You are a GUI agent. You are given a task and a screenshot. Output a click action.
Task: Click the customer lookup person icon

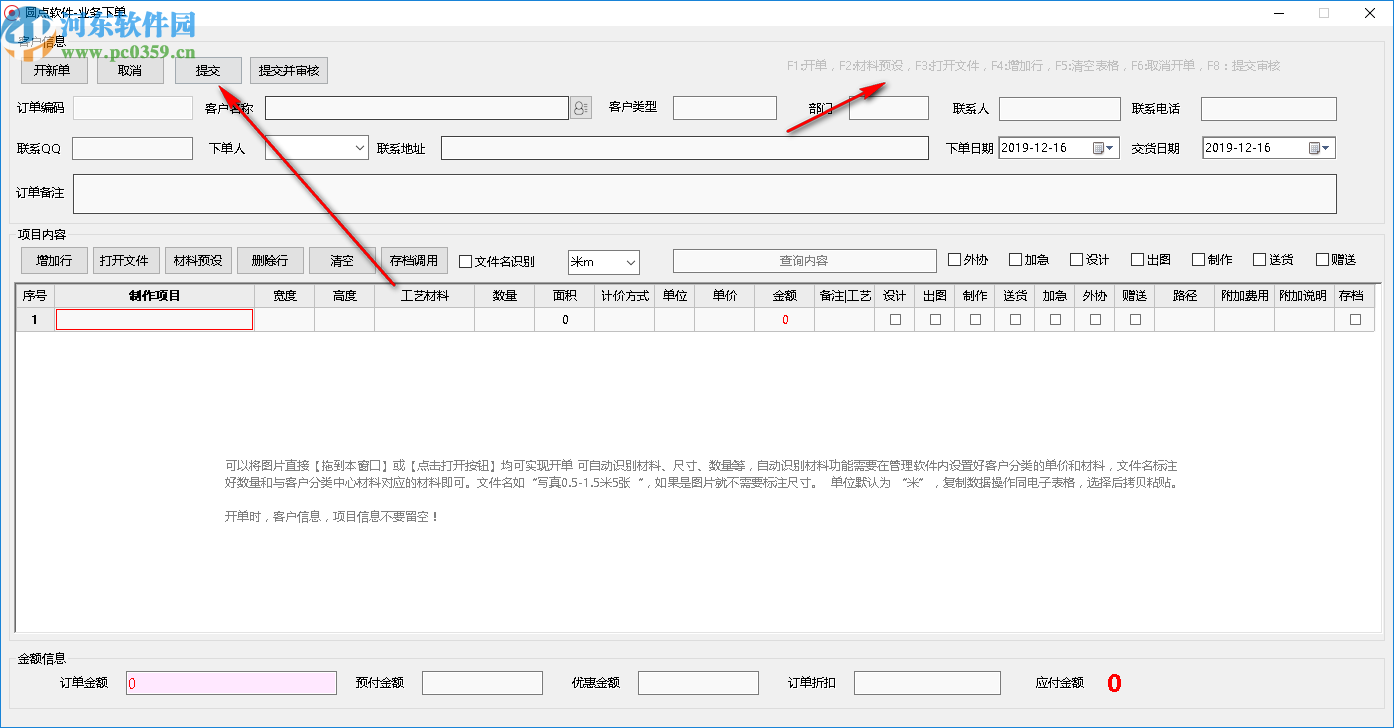click(x=580, y=107)
